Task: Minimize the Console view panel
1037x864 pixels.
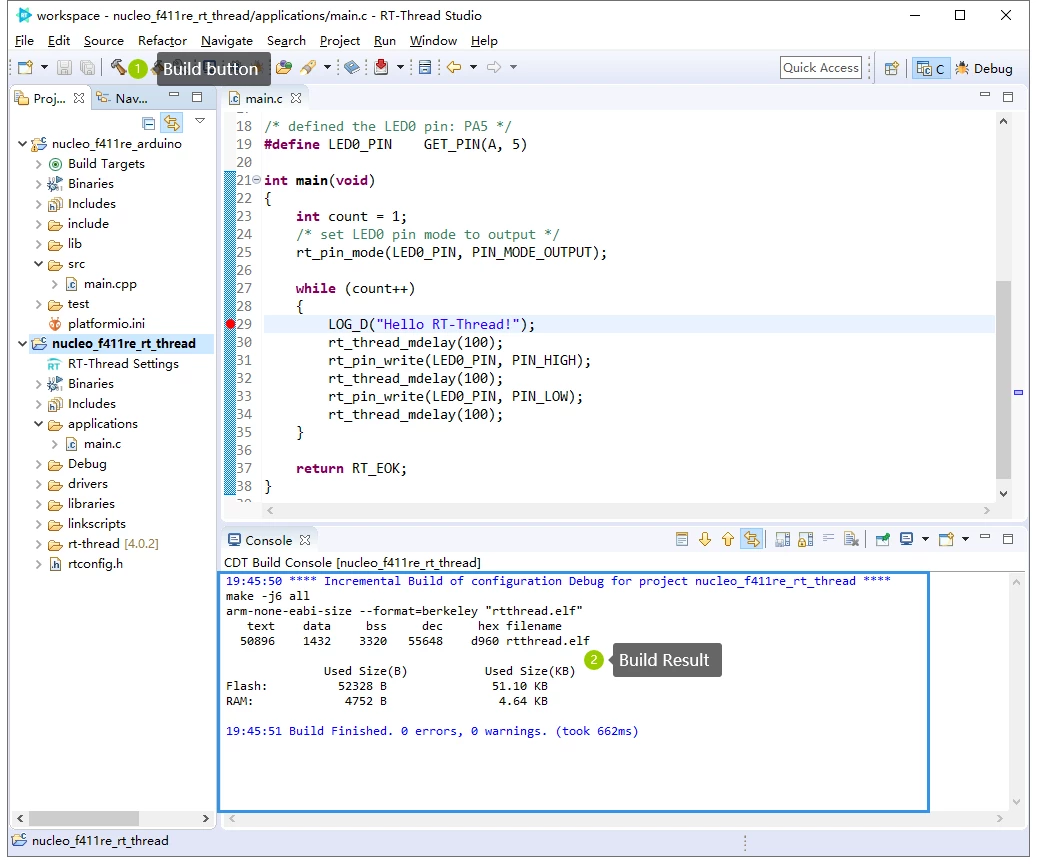Action: [985, 537]
